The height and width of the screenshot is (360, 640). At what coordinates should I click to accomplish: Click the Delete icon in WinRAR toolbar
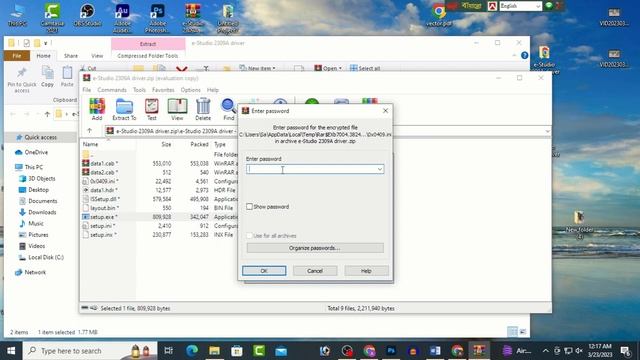pyautogui.click(x=203, y=109)
